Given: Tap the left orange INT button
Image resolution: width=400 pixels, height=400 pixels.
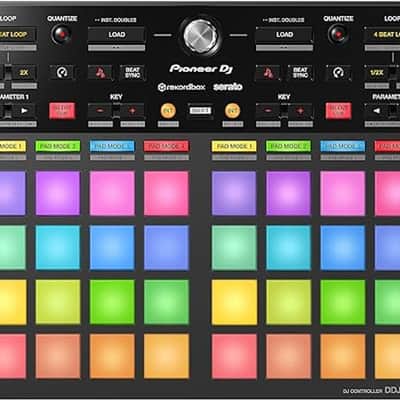Looking at the screenshot, I should [x=168, y=111].
